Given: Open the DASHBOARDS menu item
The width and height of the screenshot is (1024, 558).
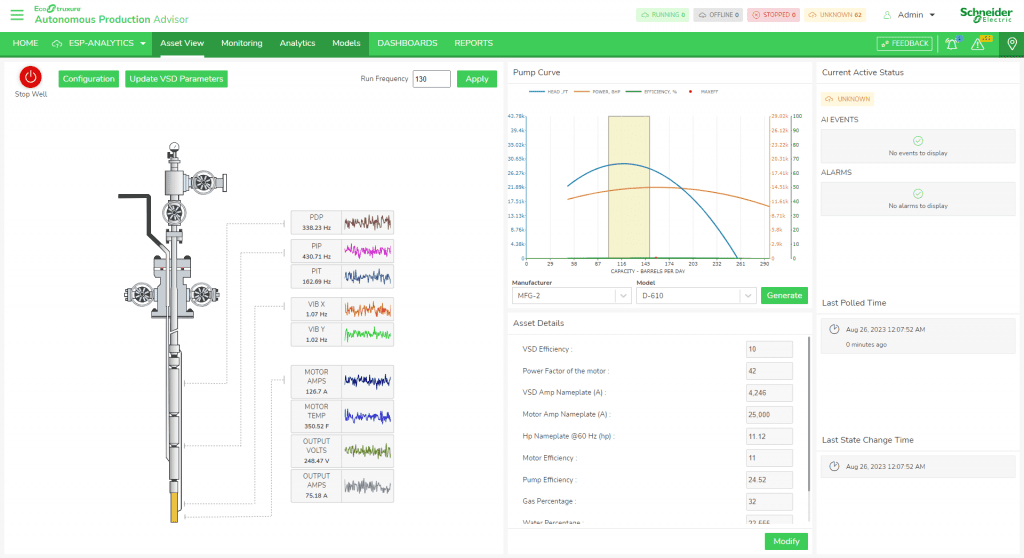Looking at the screenshot, I should pos(407,44).
